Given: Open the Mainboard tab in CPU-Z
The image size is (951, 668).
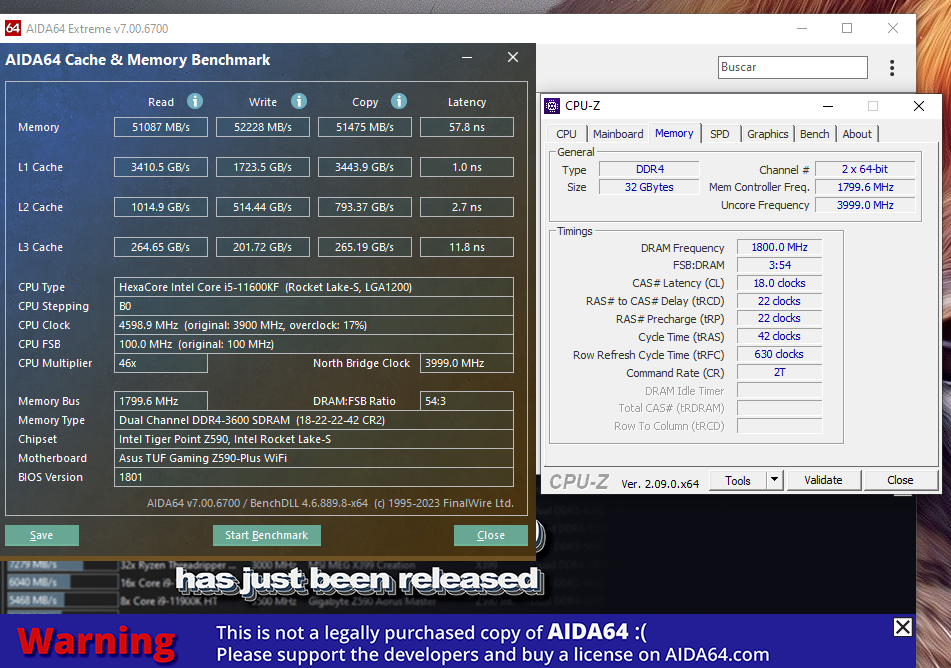Looking at the screenshot, I should click(618, 134).
